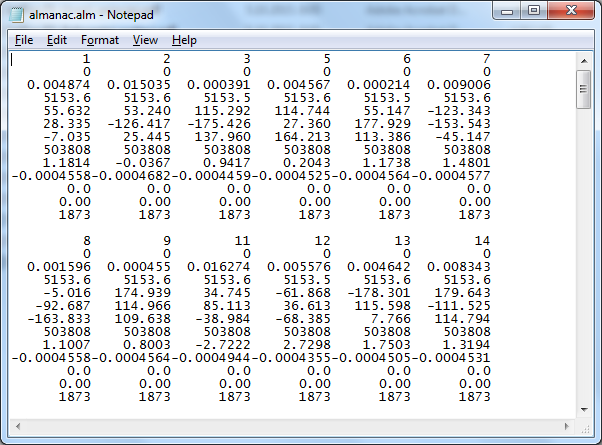Click the value 0.004874
The width and height of the screenshot is (602, 445).
[59, 85]
